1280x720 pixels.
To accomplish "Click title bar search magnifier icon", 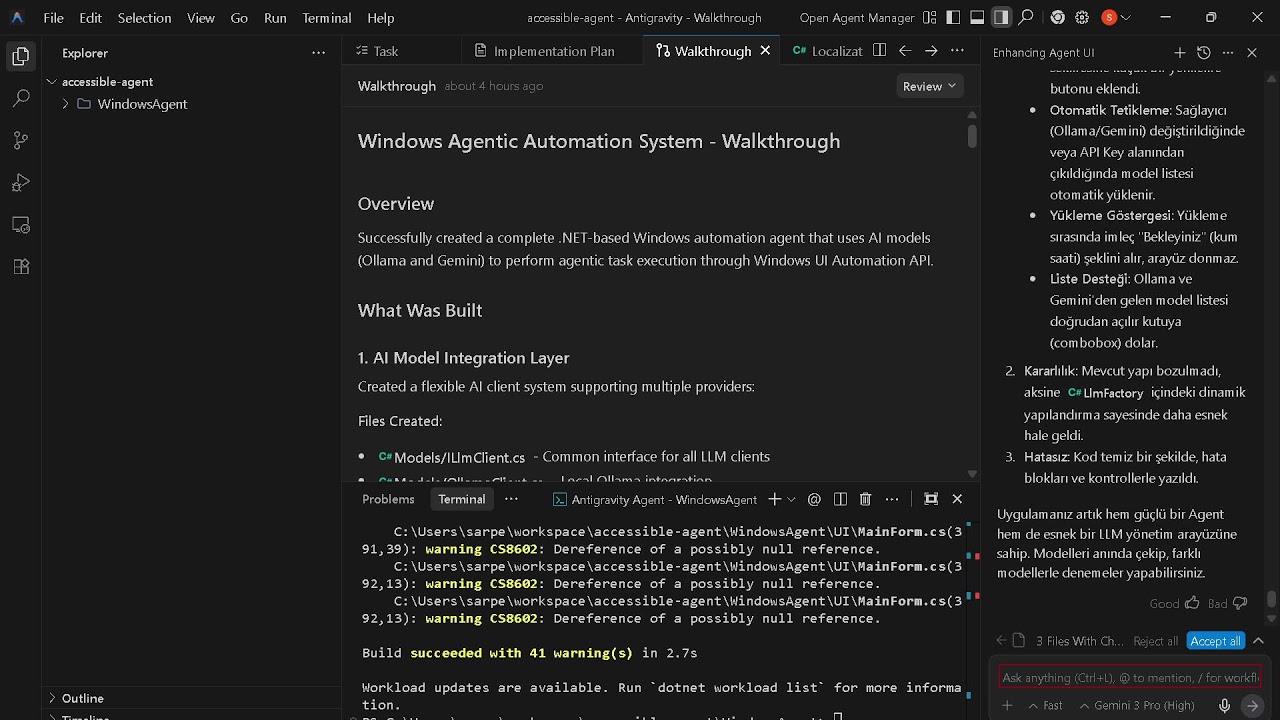I will pos(1026,17).
